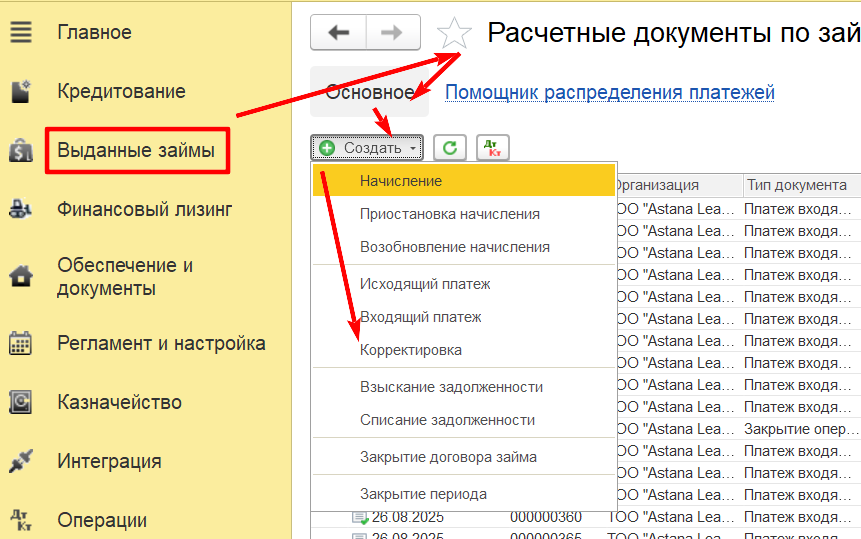Select Выданные займы in the sidebar

coord(136,150)
